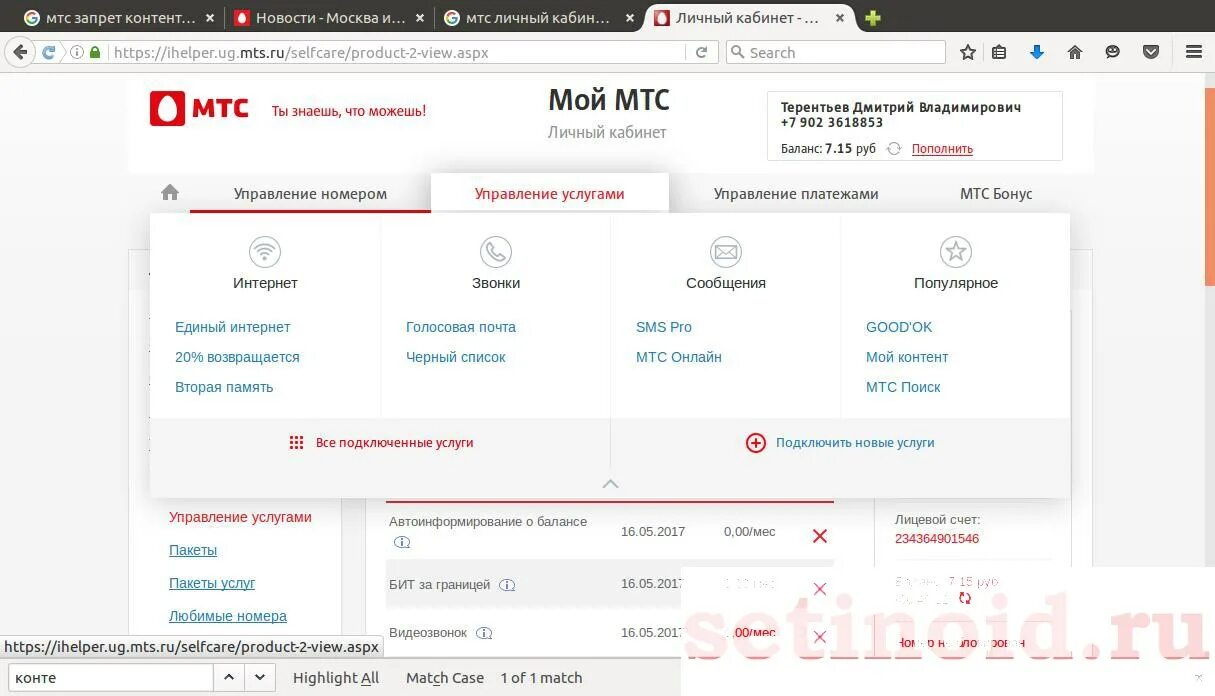The height and width of the screenshot is (696, 1215).
Task: Open МТС Поиск link
Action: coord(903,387)
